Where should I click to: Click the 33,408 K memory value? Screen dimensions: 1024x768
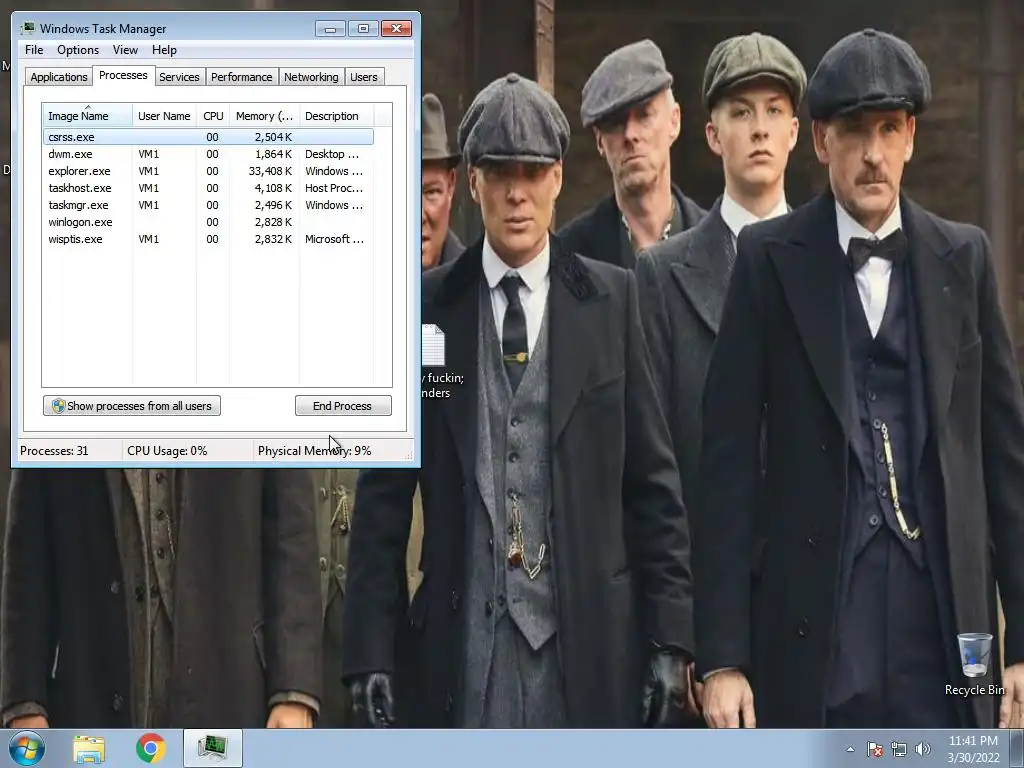(x=270, y=171)
